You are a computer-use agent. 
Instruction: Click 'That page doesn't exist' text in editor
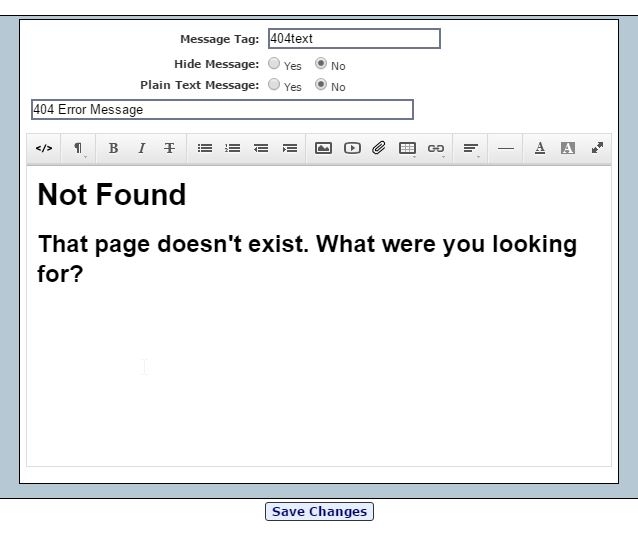pos(173,245)
